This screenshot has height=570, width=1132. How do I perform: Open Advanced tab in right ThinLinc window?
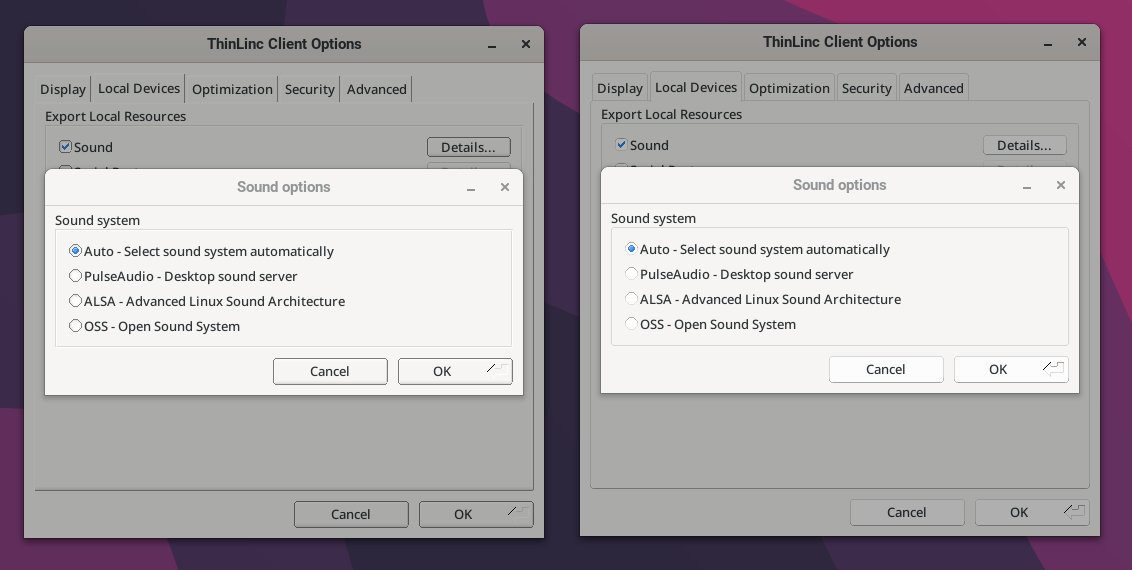tap(933, 88)
